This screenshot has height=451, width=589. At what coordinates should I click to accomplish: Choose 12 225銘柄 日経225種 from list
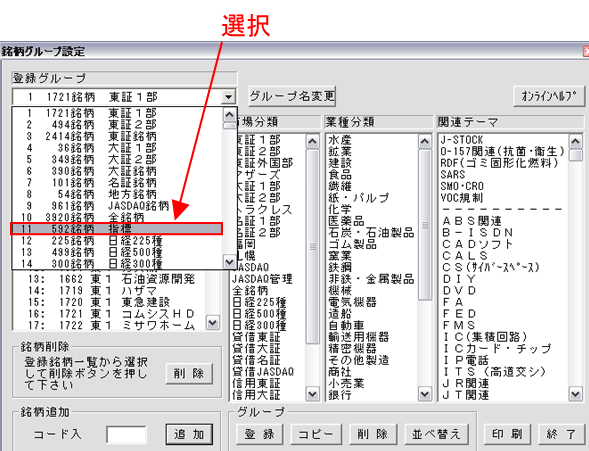point(117,240)
